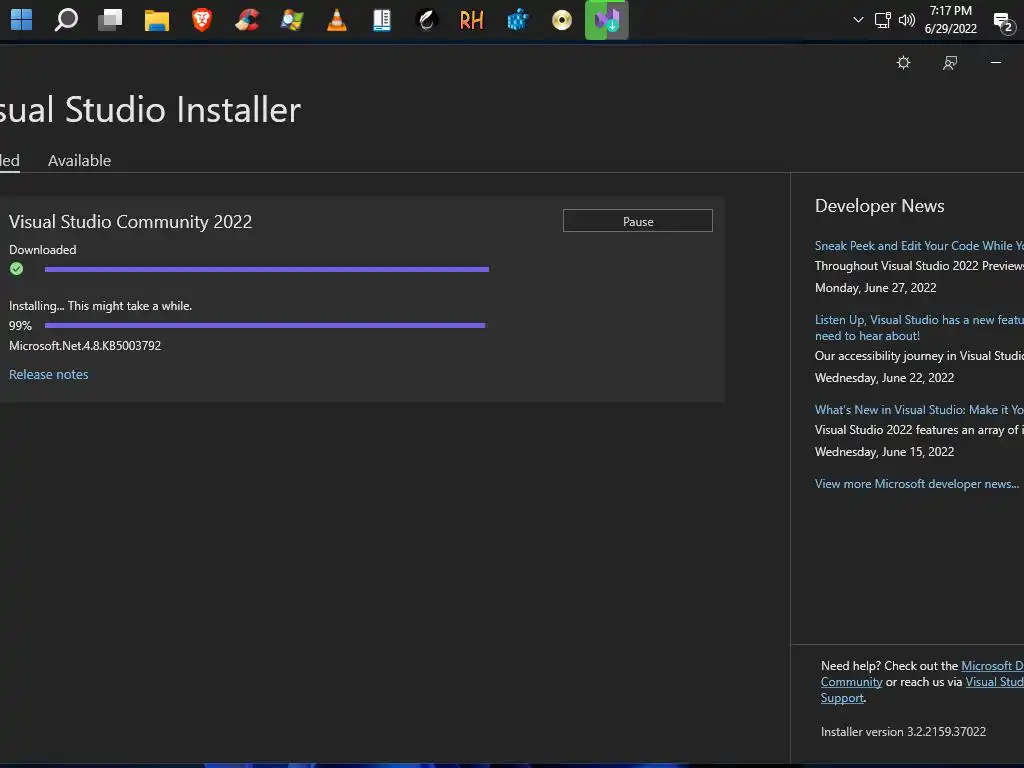Select the Visual Studio Installer taskbar icon

tap(607, 20)
